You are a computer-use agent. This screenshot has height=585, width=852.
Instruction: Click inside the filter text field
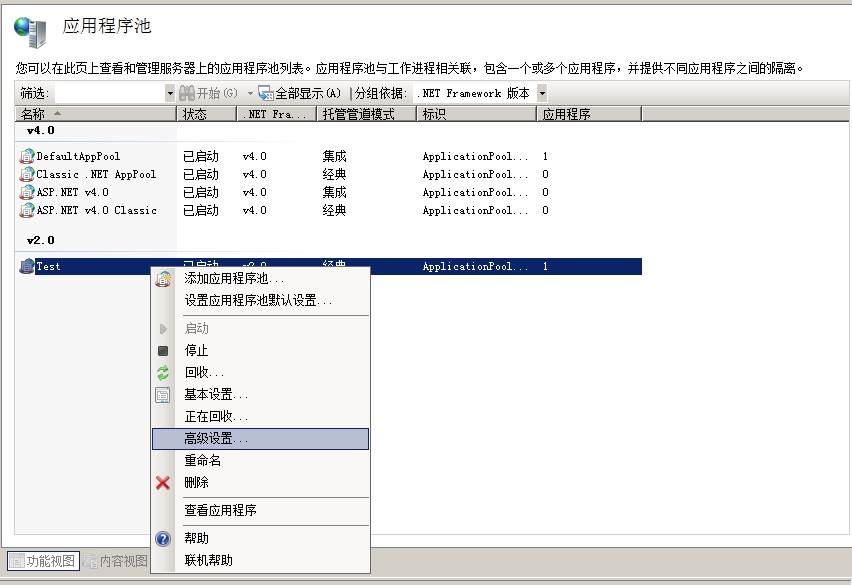110,93
